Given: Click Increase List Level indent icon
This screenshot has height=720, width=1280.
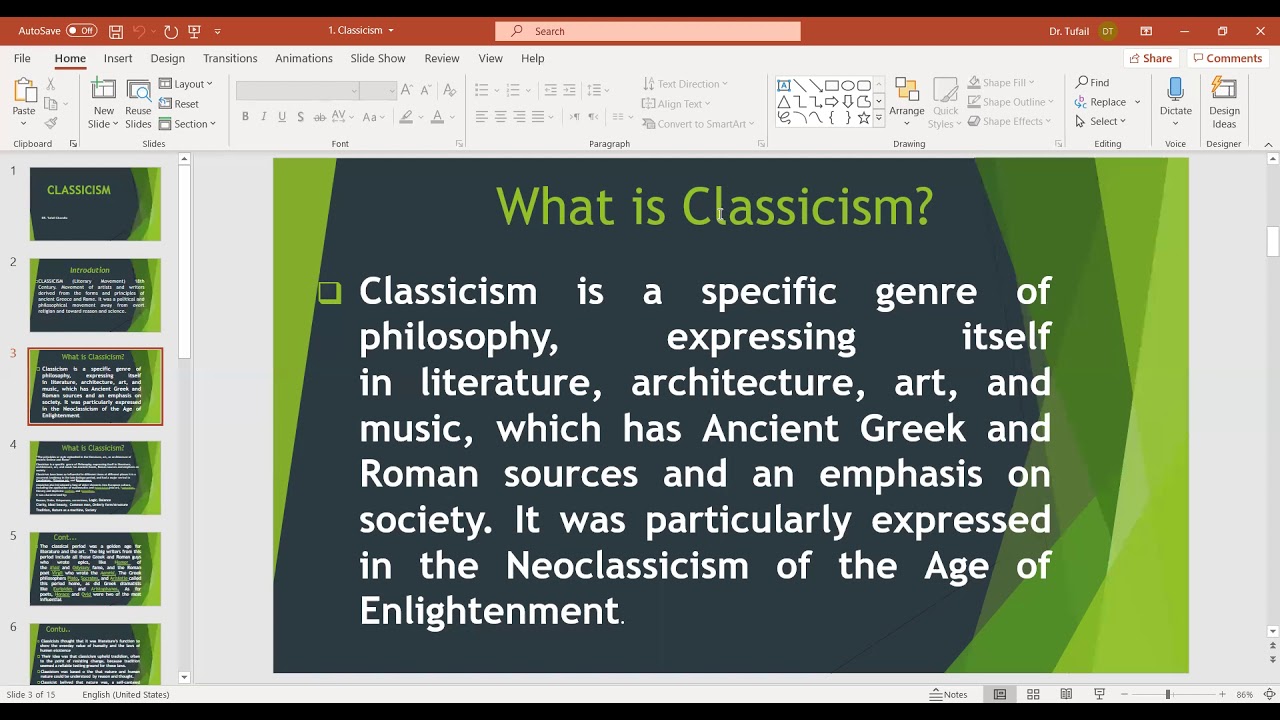Looking at the screenshot, I should click(x=569, y=90).
